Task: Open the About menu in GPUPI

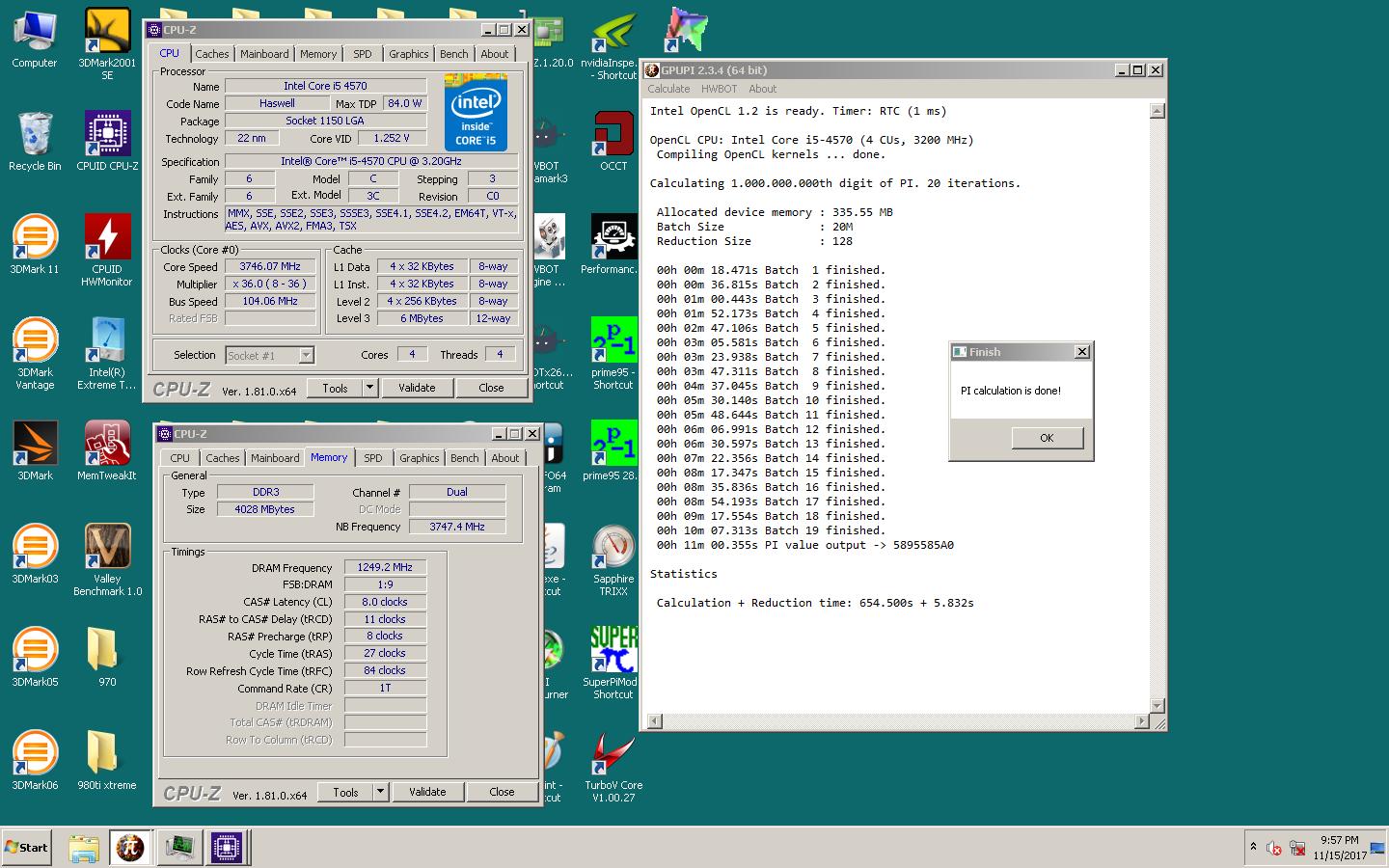Action: pos(762,89)
